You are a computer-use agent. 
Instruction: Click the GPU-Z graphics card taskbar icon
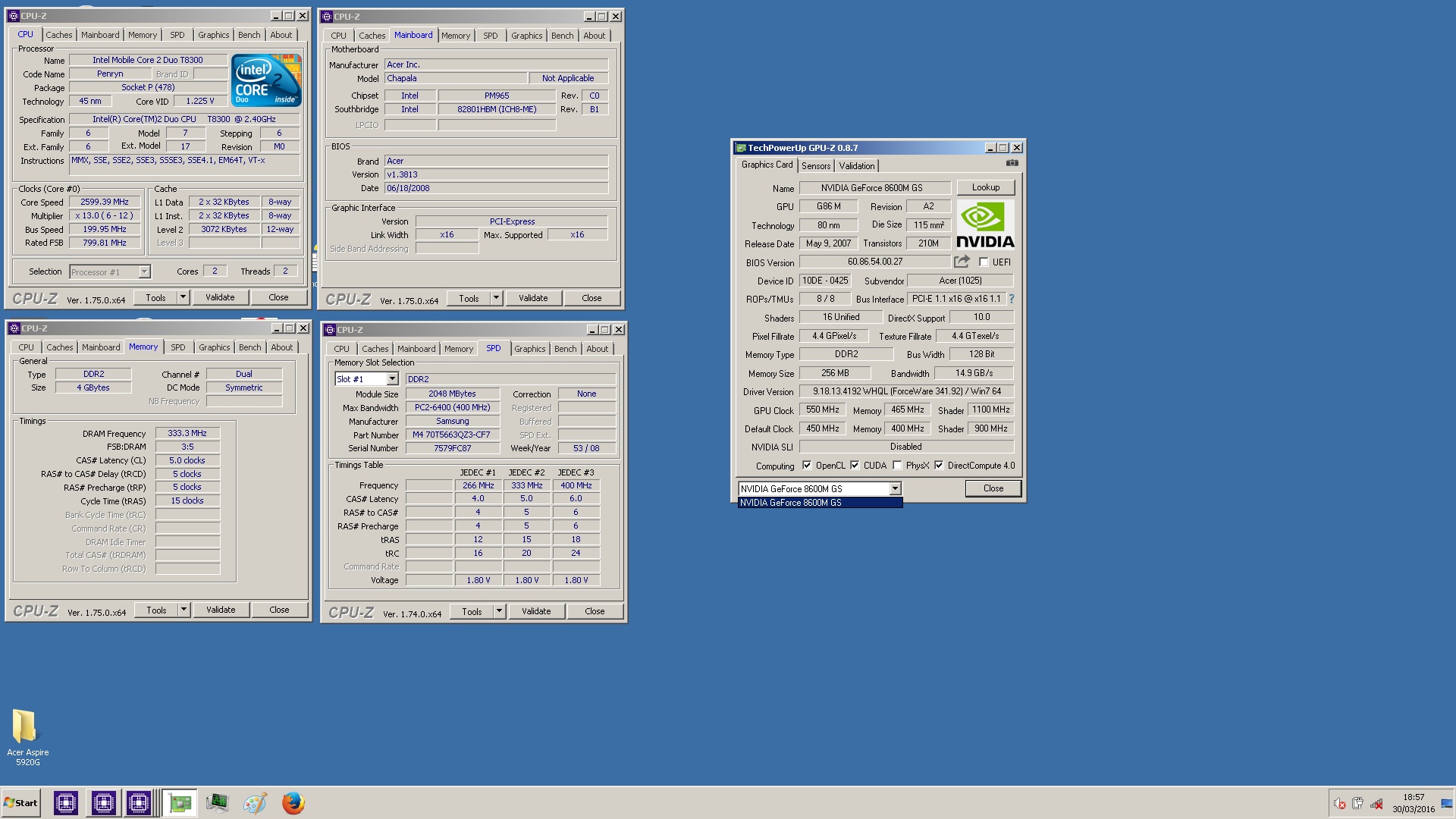pos(180,803)
